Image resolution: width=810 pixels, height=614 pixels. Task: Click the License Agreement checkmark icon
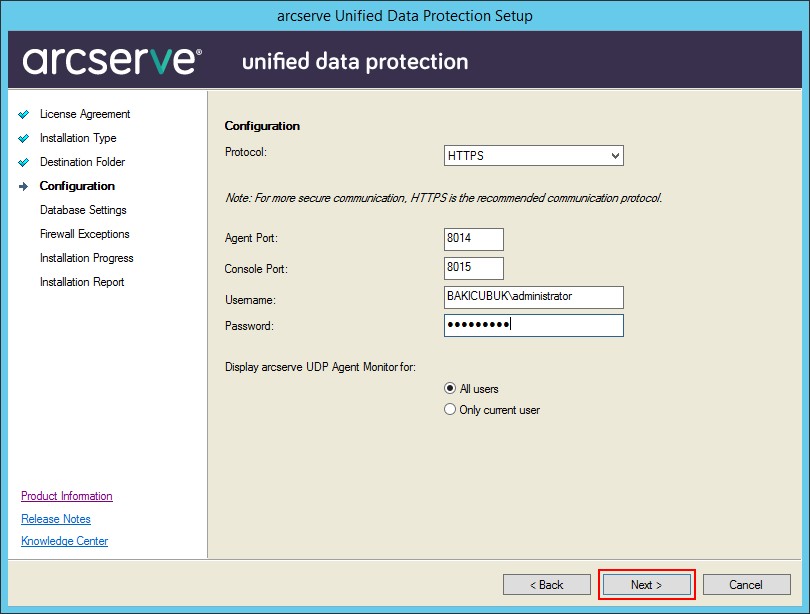24,114
